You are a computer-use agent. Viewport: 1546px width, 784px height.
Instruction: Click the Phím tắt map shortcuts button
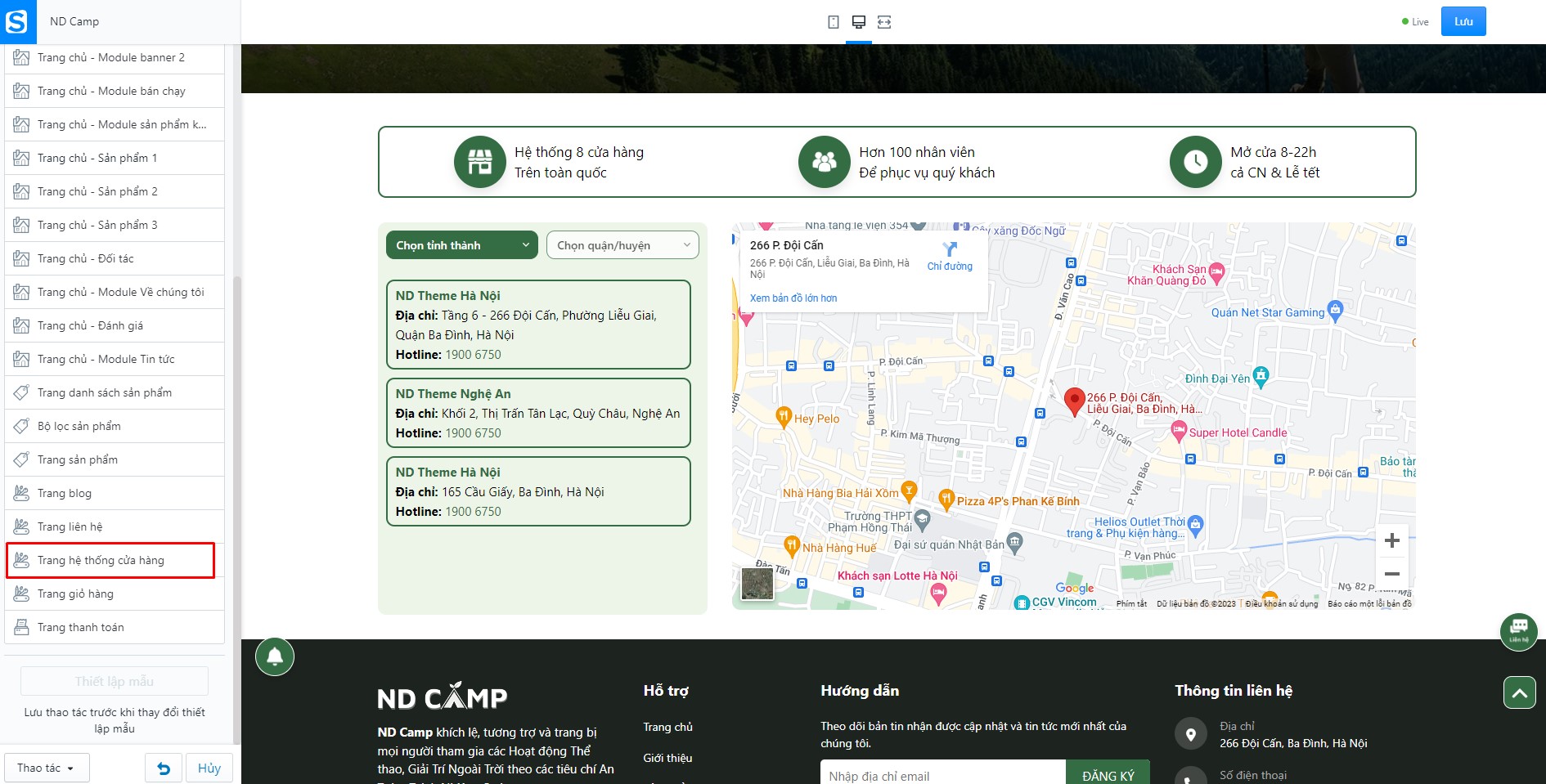pyautogui.click(x=1131, y=604)
